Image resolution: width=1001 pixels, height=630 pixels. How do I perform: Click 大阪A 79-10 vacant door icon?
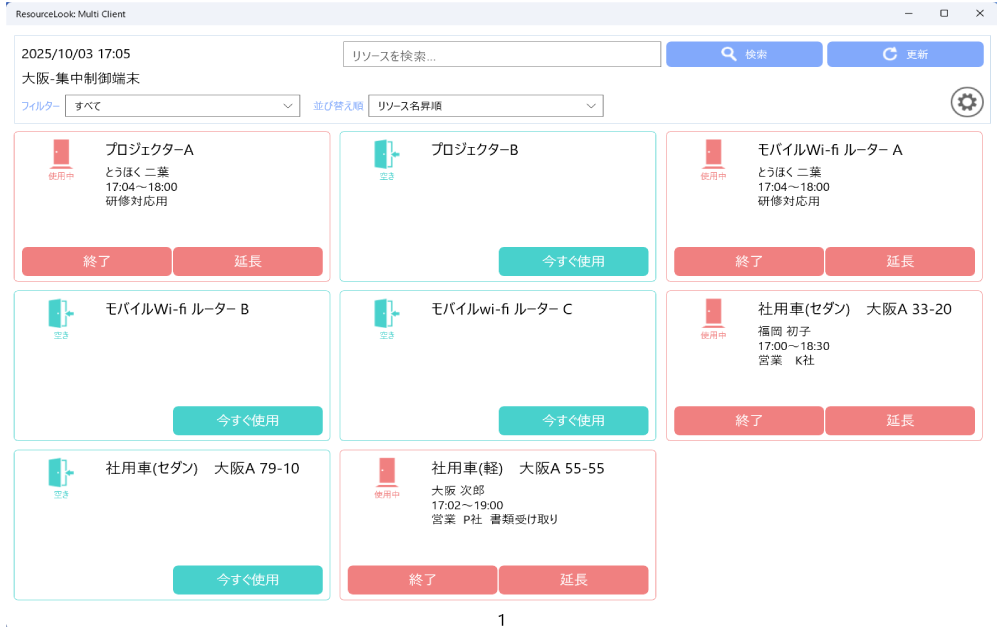point(61,473)
